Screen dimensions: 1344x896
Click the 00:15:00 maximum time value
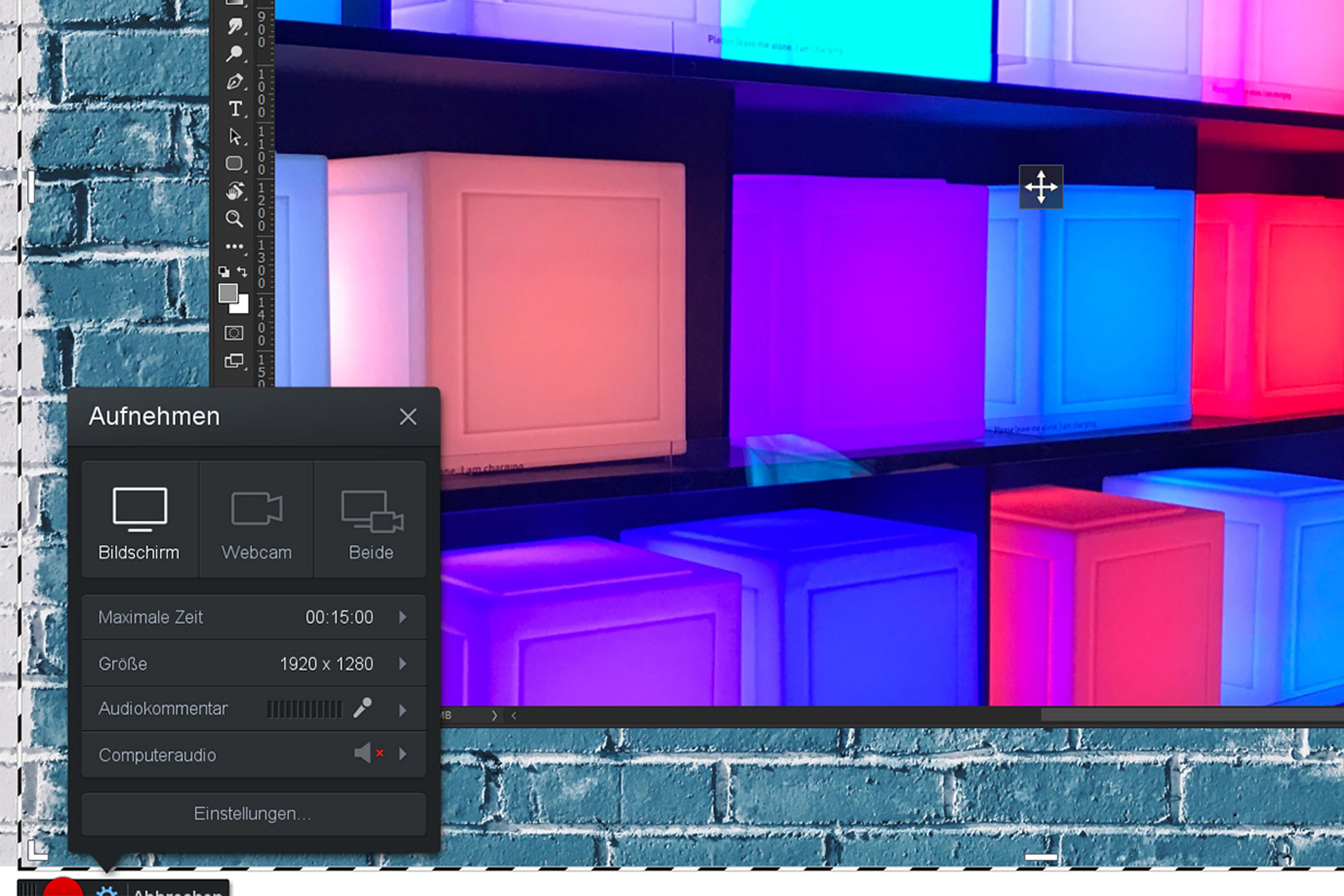point(339,617)
